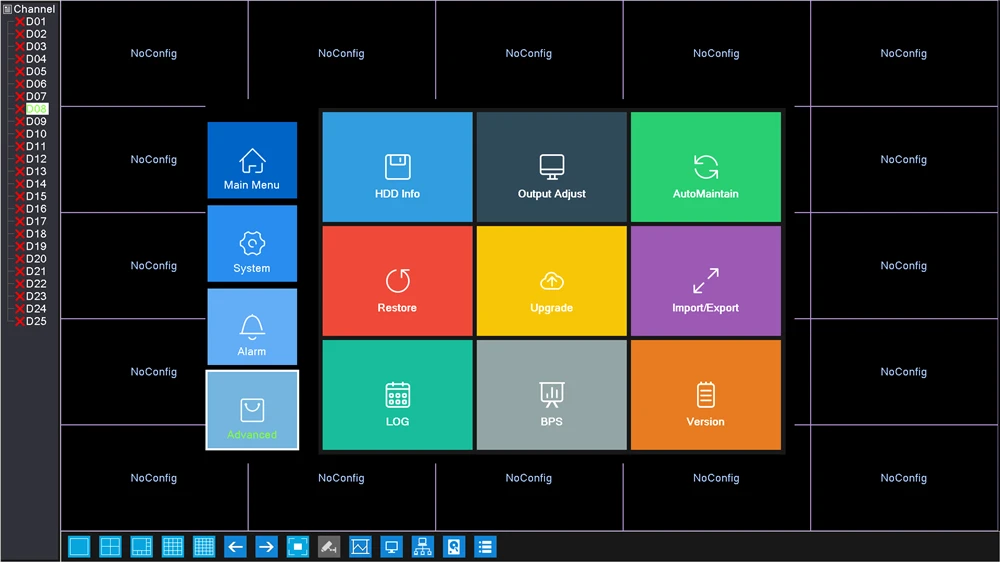Open the image chart toolbar icon
Image resolution: width=1000 pixels, height=562 pixels.
point(360,547)
